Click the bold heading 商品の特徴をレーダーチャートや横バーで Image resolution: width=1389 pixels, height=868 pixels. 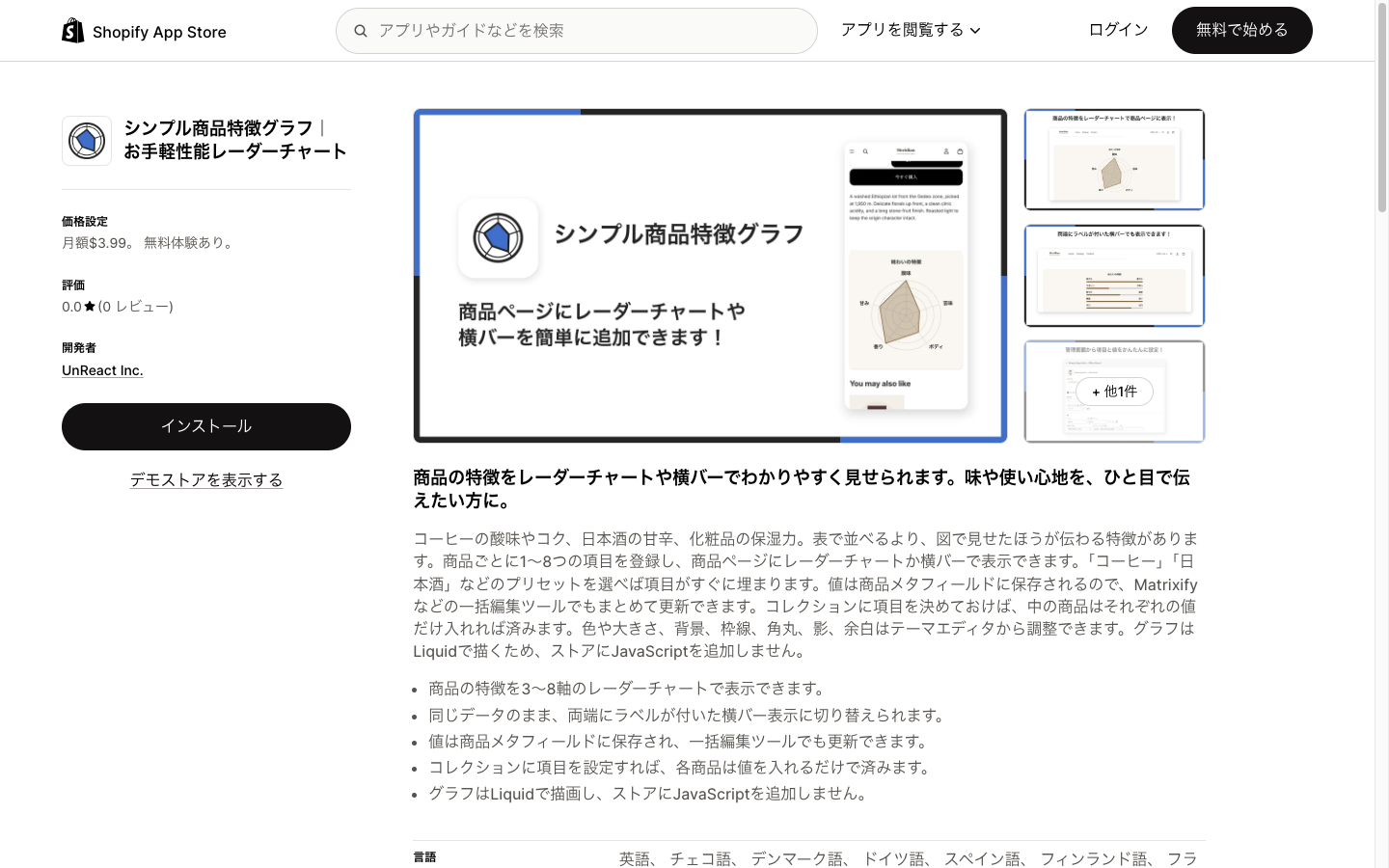(x=802, y=489)
